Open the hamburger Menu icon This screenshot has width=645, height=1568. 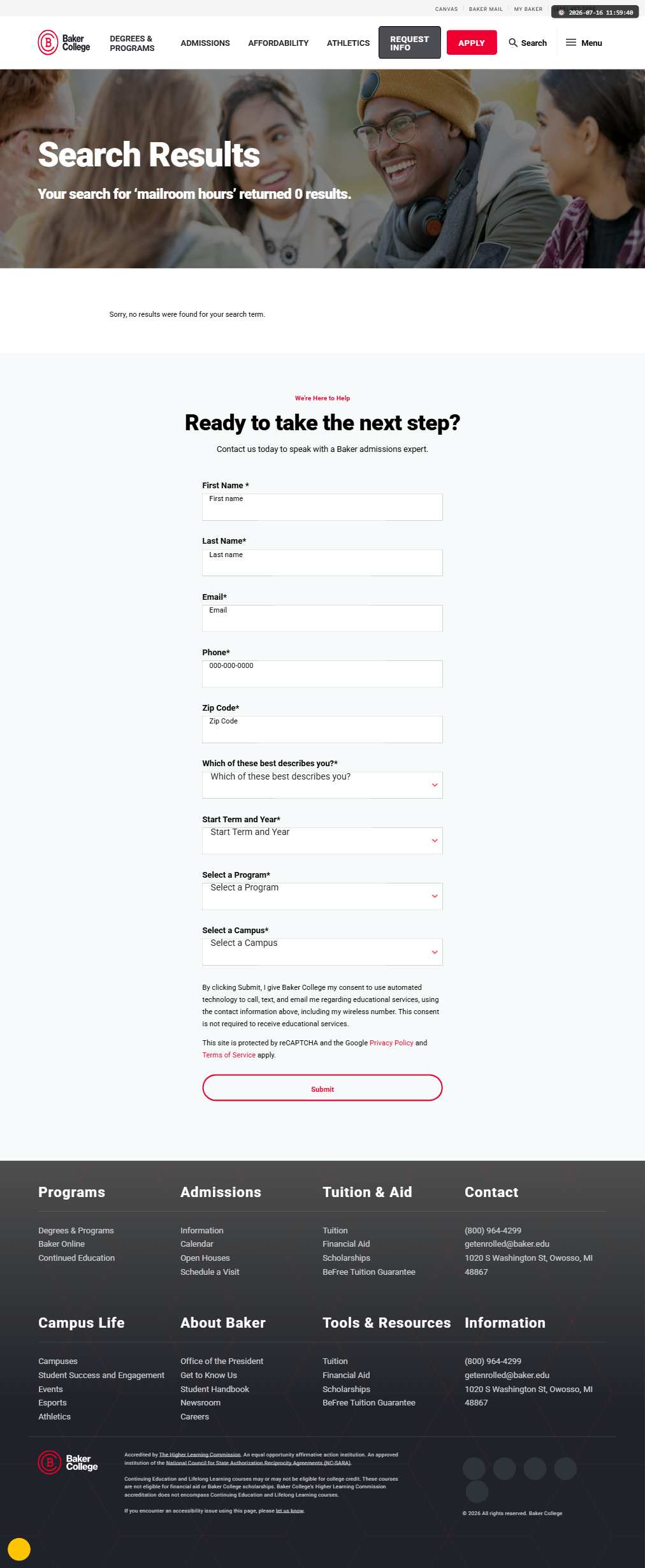tap(571, 43)
